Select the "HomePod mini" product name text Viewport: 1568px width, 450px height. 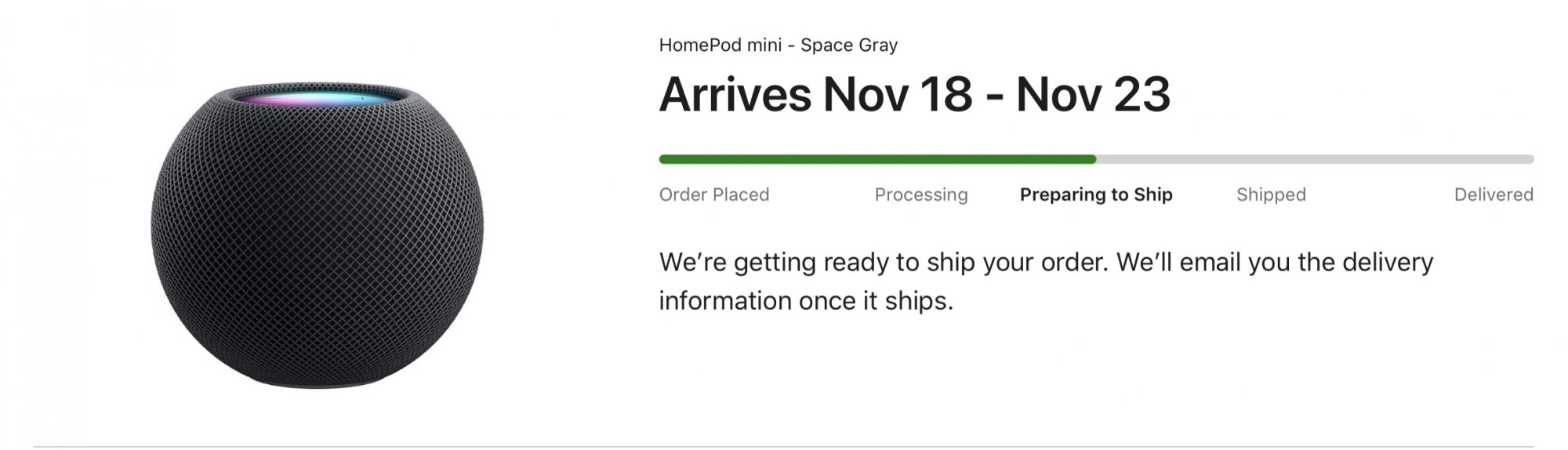[x=720, y=45]
